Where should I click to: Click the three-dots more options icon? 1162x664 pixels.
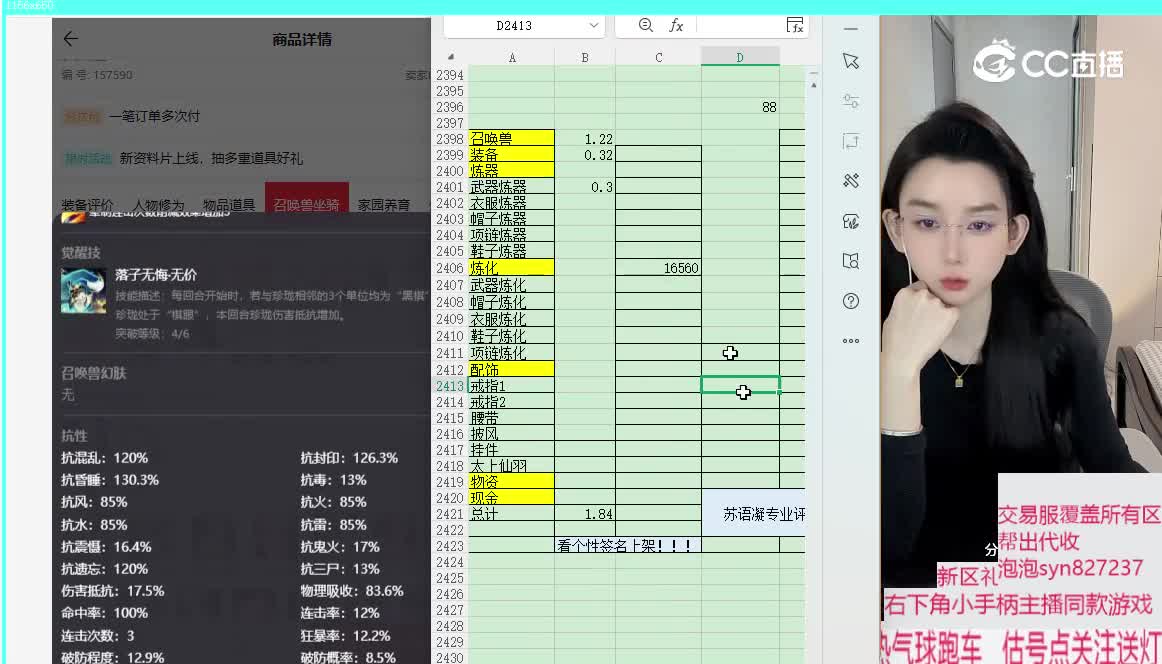tap(851, 341)
